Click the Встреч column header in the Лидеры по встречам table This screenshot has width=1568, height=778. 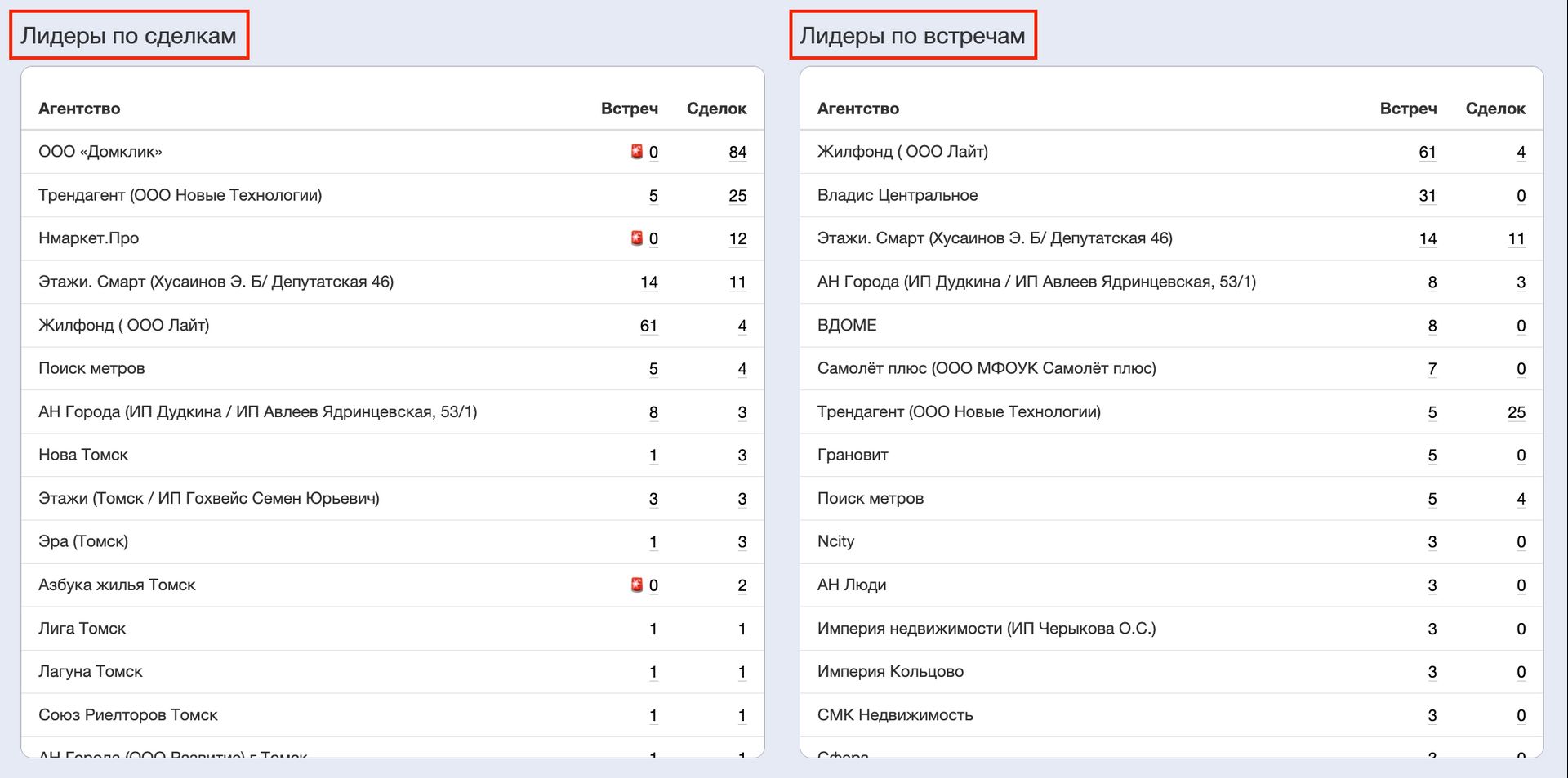[1409, 109]
